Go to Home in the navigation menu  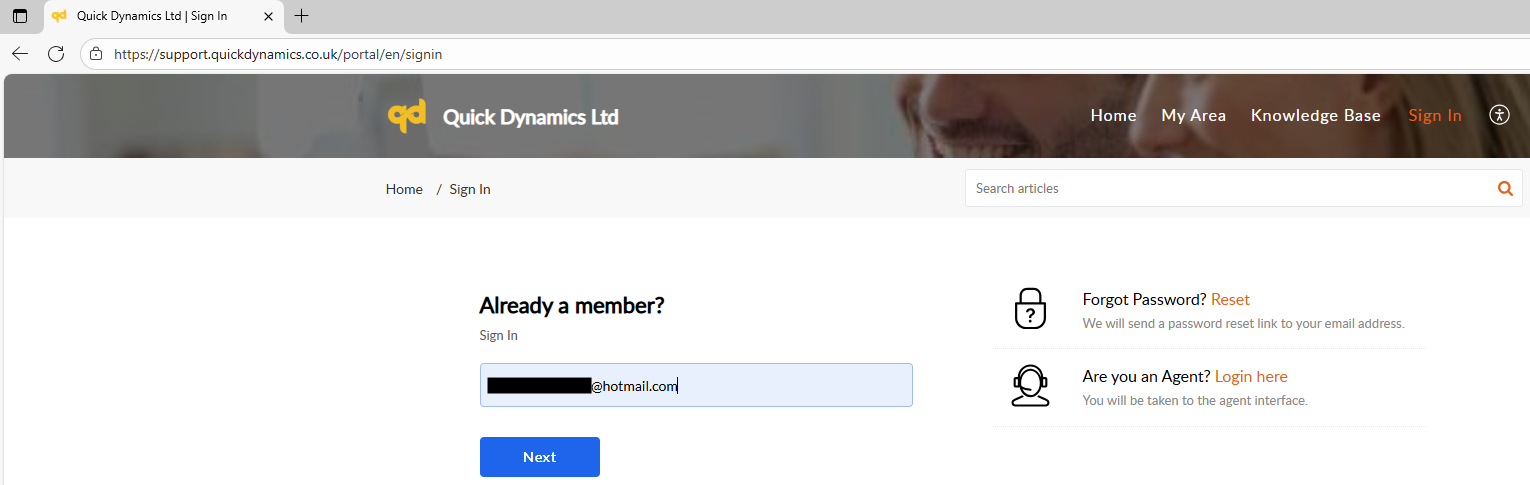[1113, 116]
